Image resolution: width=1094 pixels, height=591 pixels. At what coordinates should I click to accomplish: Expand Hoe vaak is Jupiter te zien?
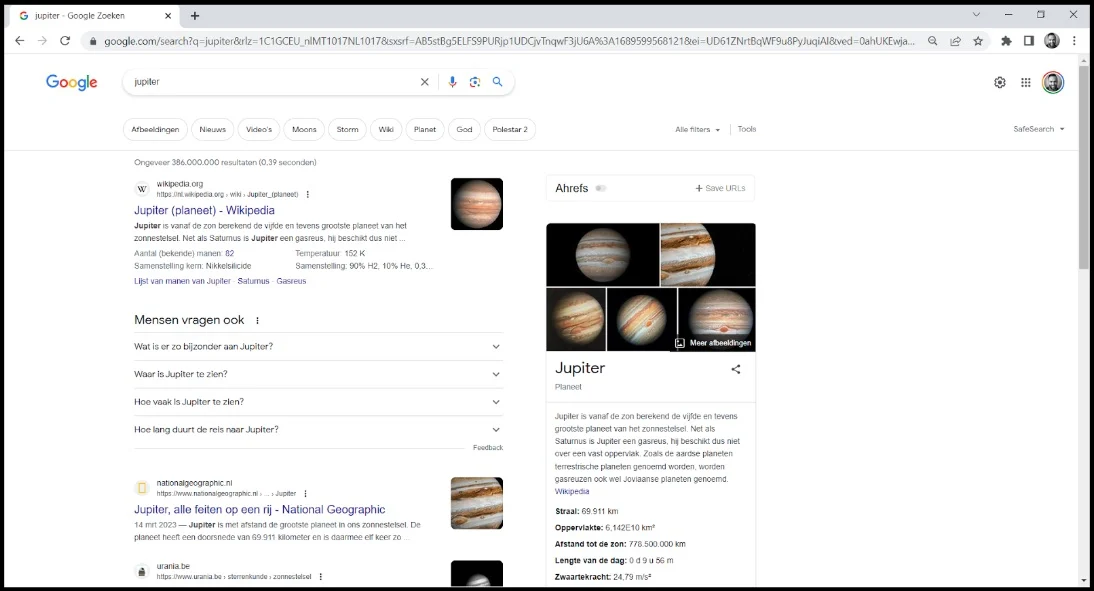click(x=318, y=402)
